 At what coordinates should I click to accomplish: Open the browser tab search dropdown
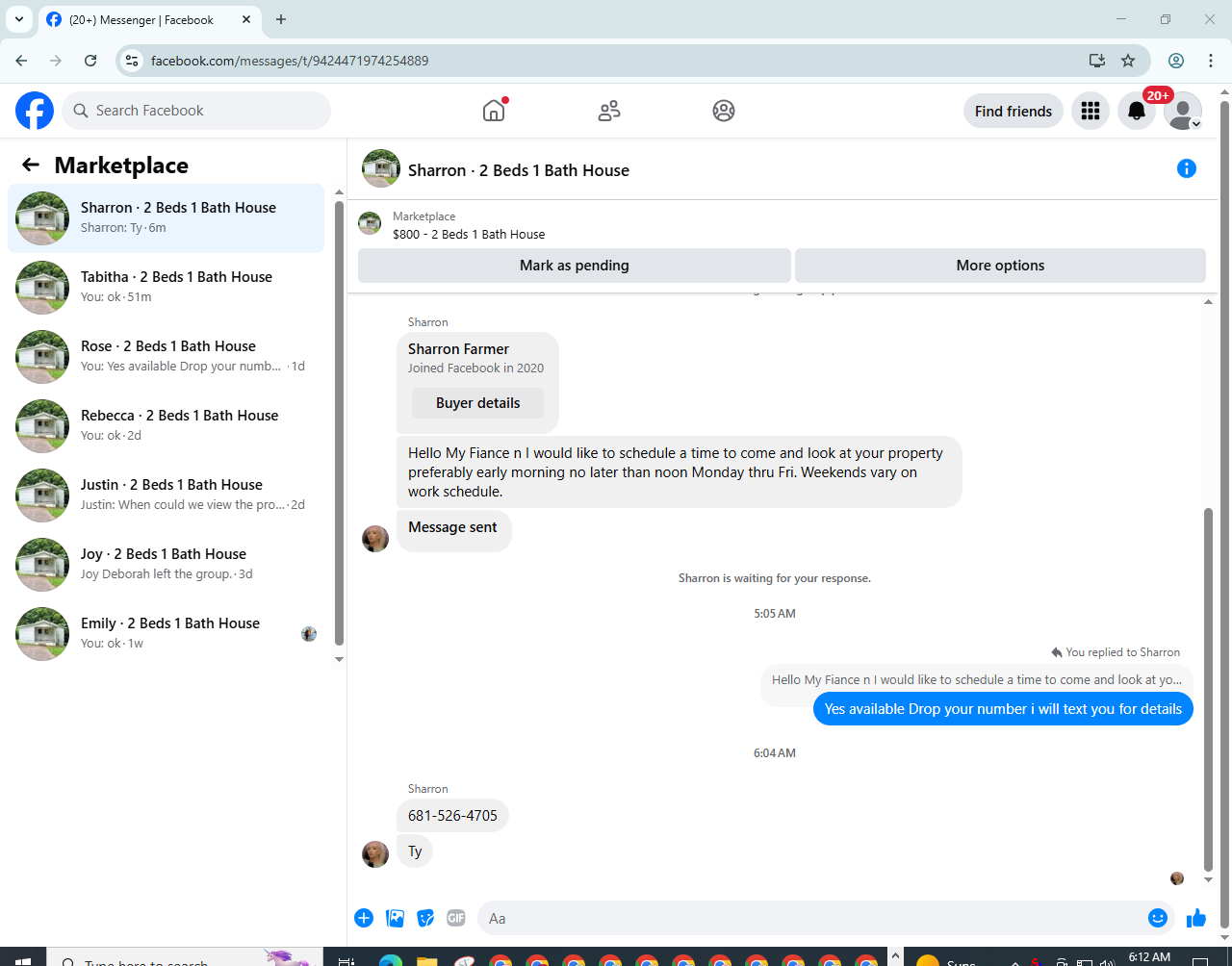point(19,19)
